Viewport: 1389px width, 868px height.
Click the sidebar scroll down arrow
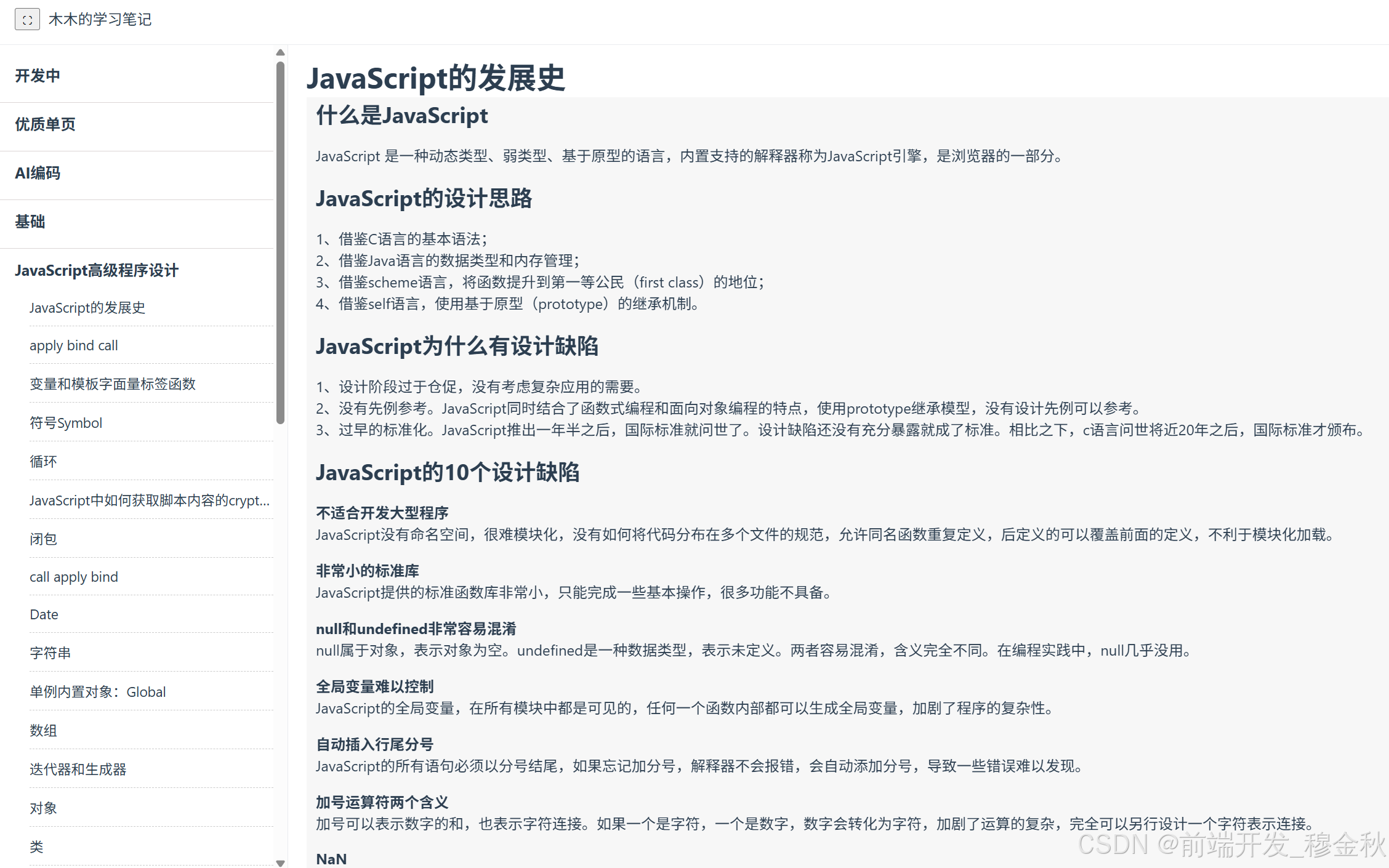coord(280,863)
